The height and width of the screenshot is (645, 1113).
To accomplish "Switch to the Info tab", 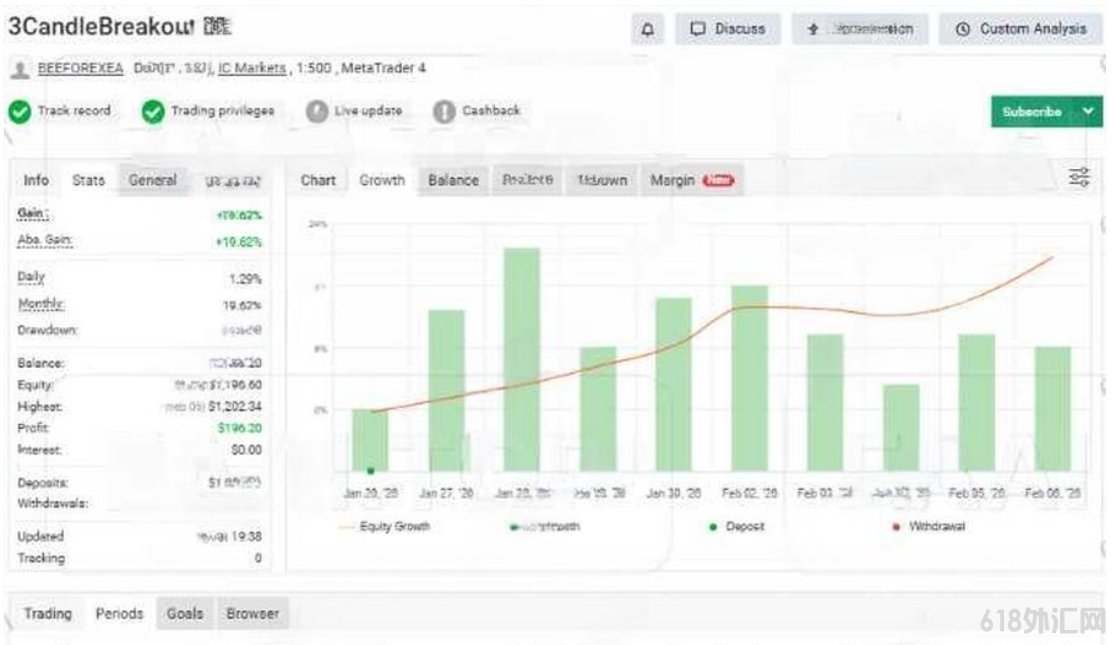I will [36, 180].
